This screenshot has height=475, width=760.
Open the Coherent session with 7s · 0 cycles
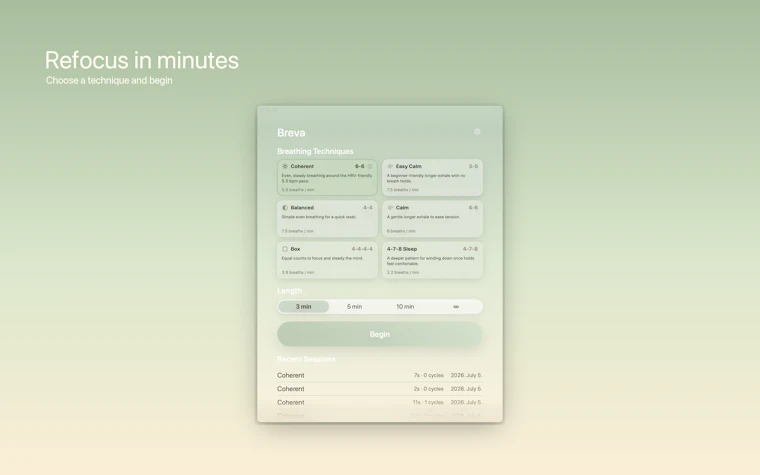click(380, 375)
